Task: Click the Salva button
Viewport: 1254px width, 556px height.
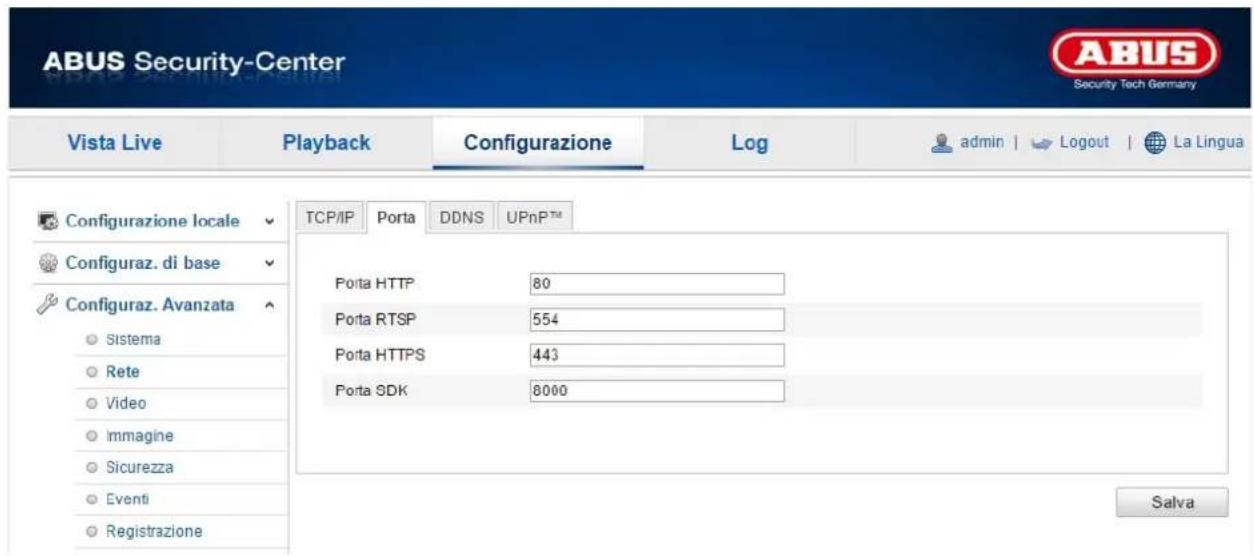Action: click(1172, 502)
